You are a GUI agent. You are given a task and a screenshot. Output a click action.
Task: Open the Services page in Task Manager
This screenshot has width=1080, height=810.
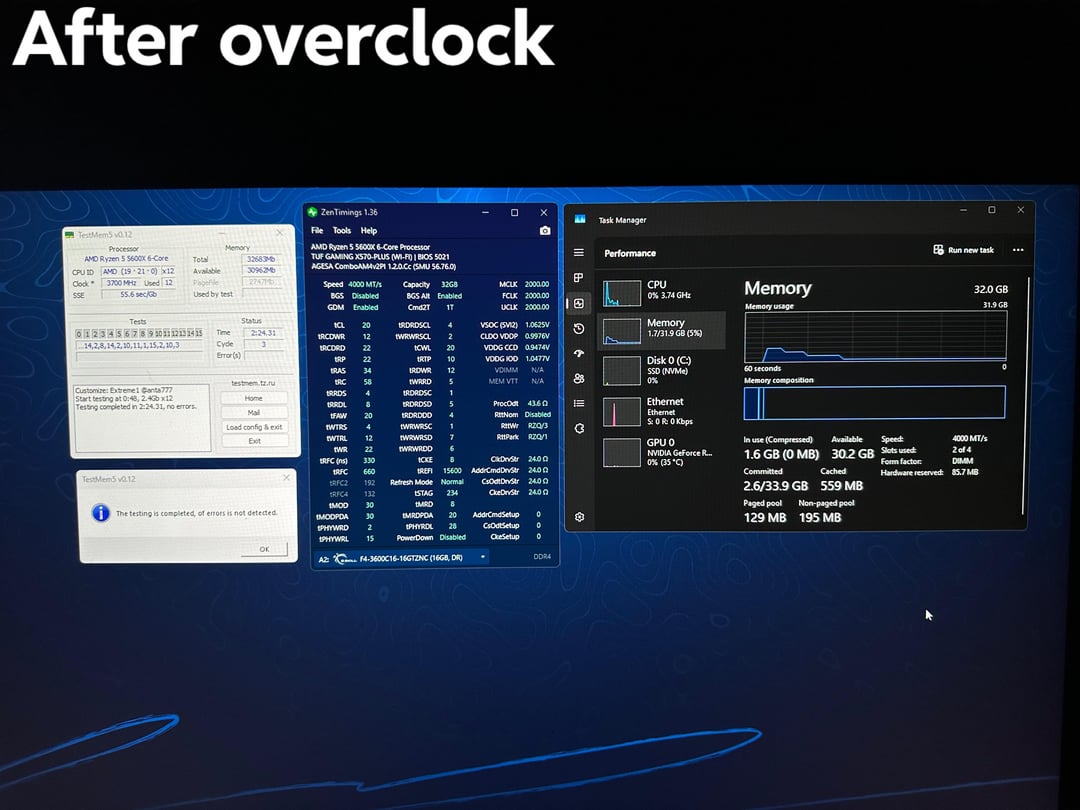(579, 428)
